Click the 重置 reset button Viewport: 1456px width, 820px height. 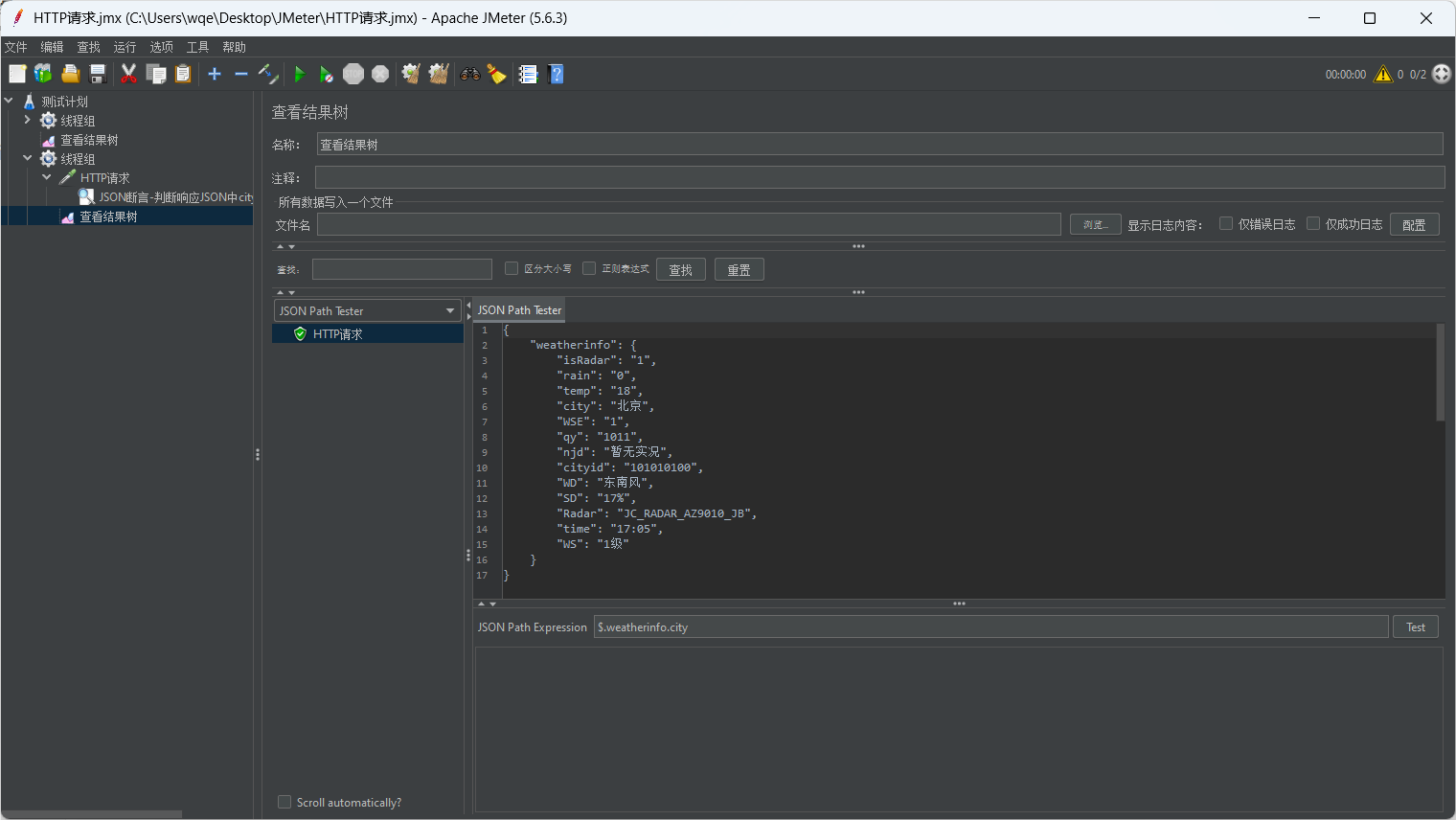(x=739, y=269)
